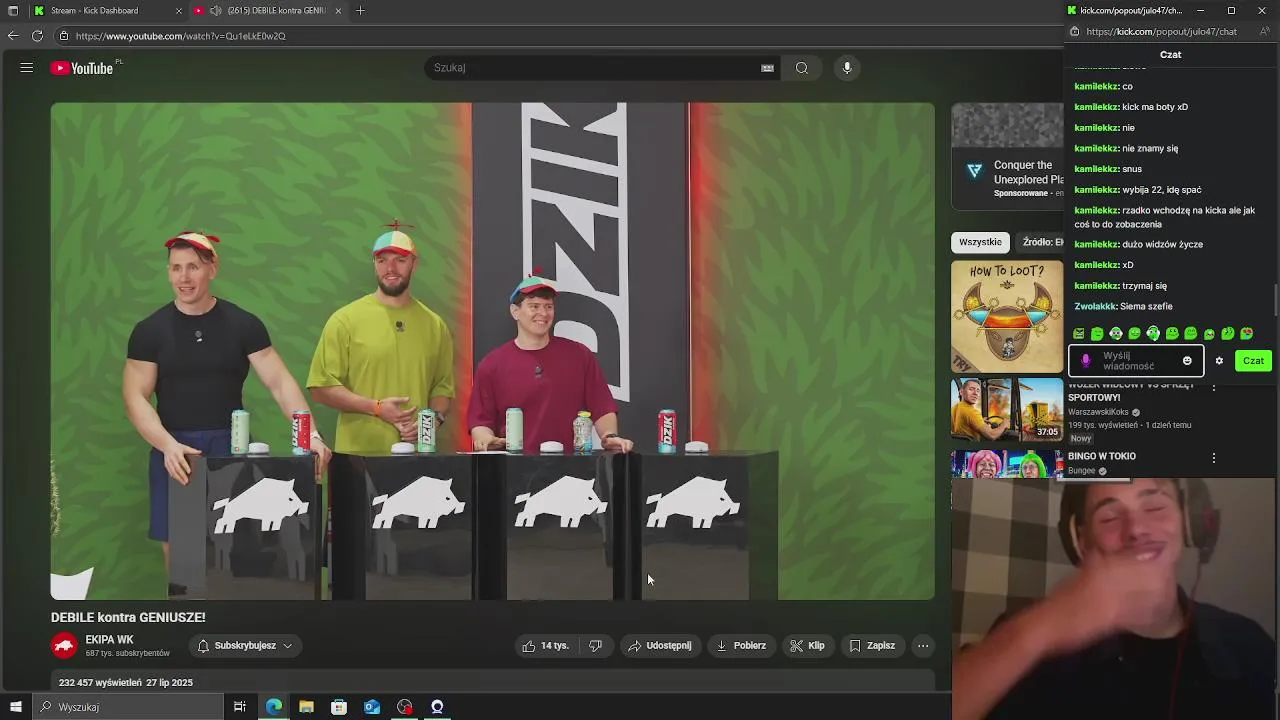The height and width of the screenshot is (720, 1280).
Task: Like the video (14 tys.)
Action: coord(544,646)
